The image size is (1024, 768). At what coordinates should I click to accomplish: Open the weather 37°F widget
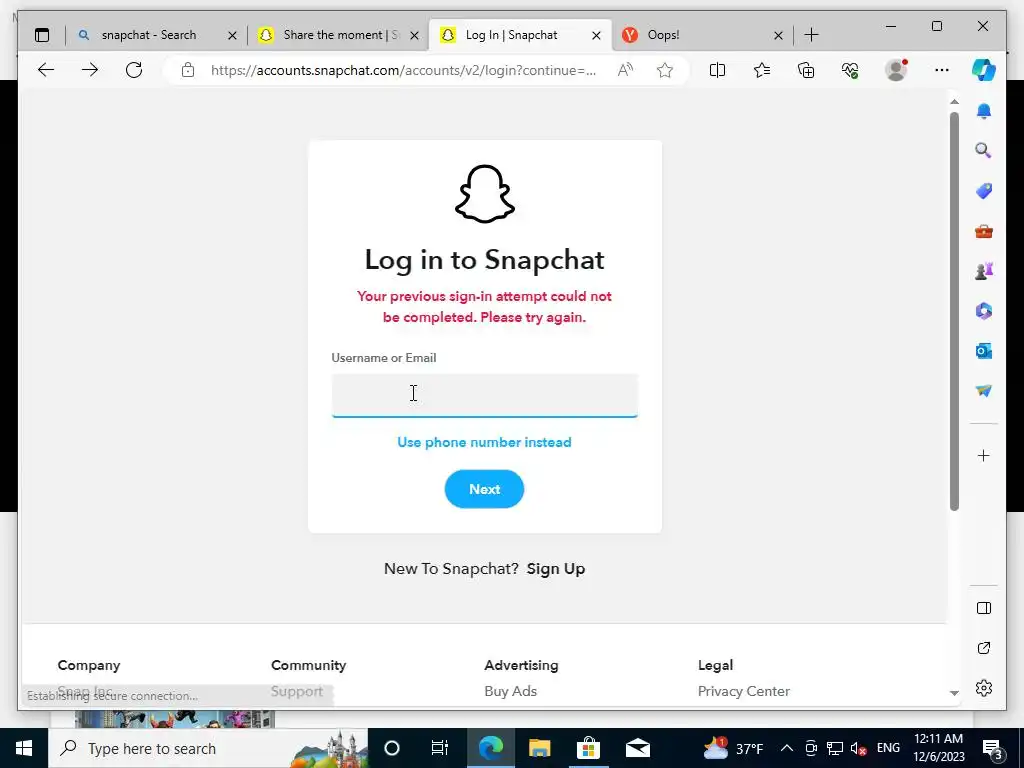[x=733, y=748]
